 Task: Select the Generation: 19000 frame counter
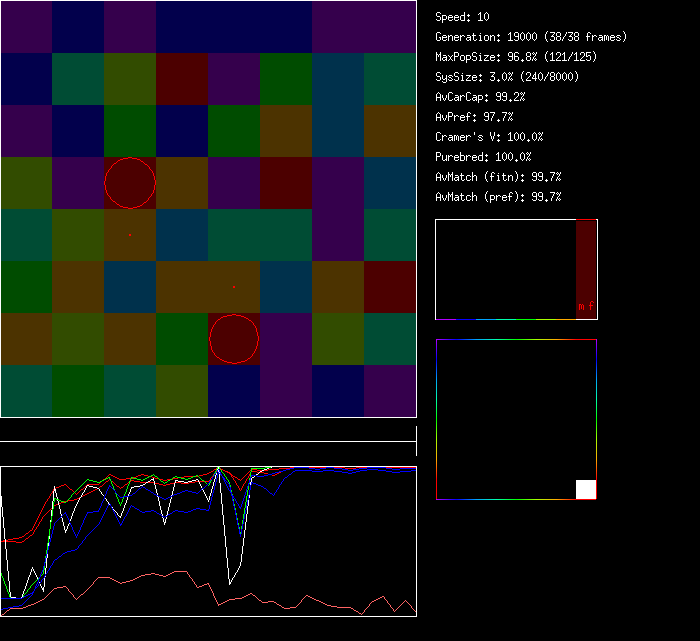tap(531, 37)
